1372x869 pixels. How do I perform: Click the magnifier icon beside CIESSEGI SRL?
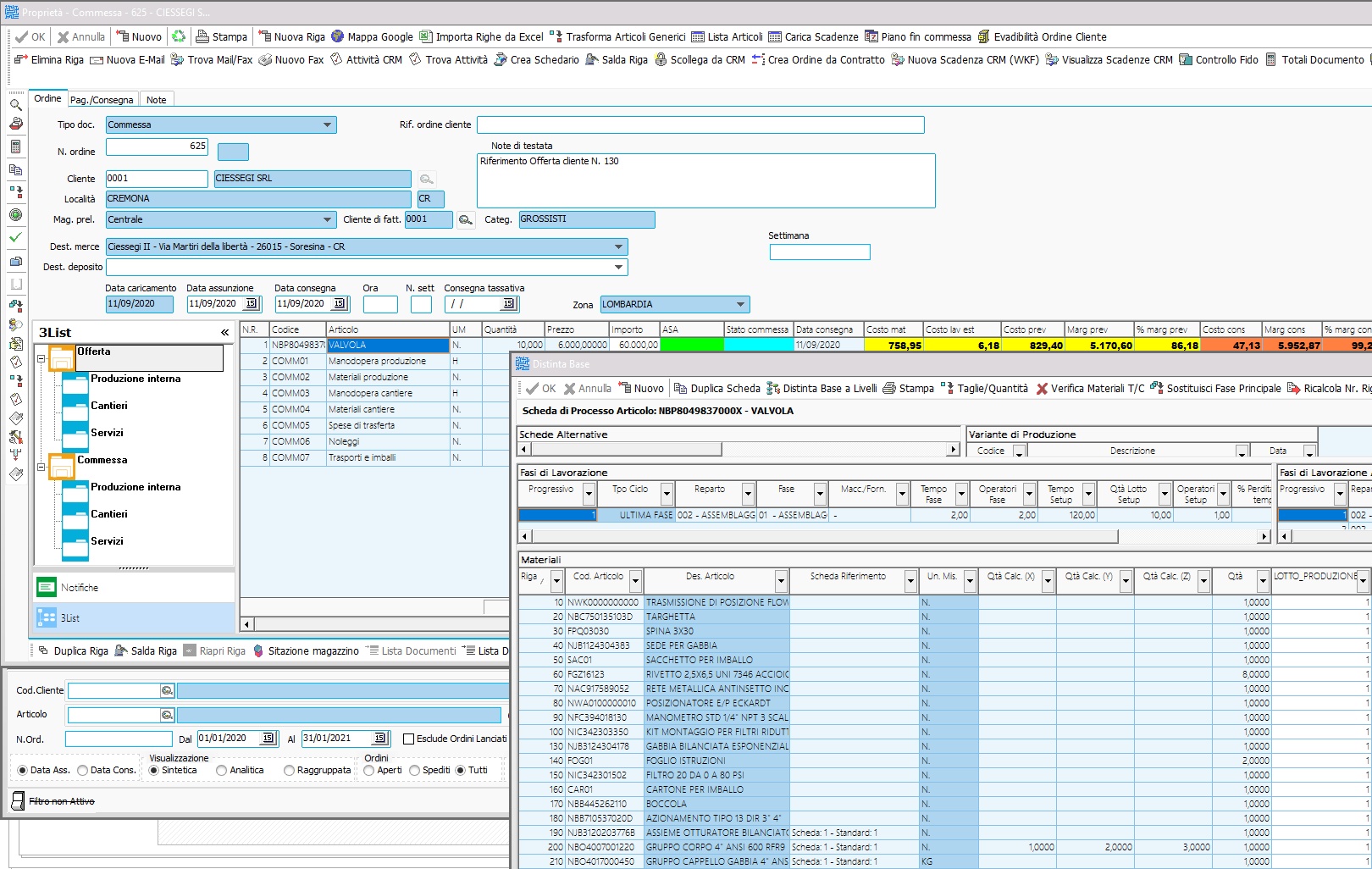(x=427, y=179)
